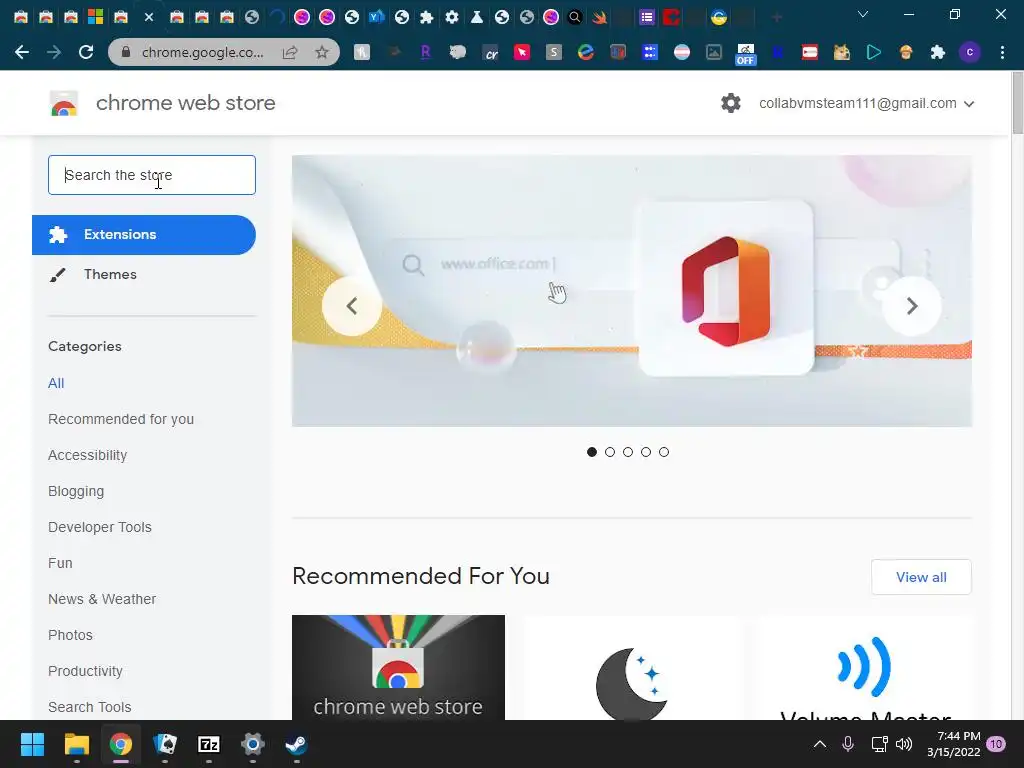Image resolution: width=1024 pixels, height=768 pixels.
Task: Select the Extensions section
Action: click(x=144, y=234)
